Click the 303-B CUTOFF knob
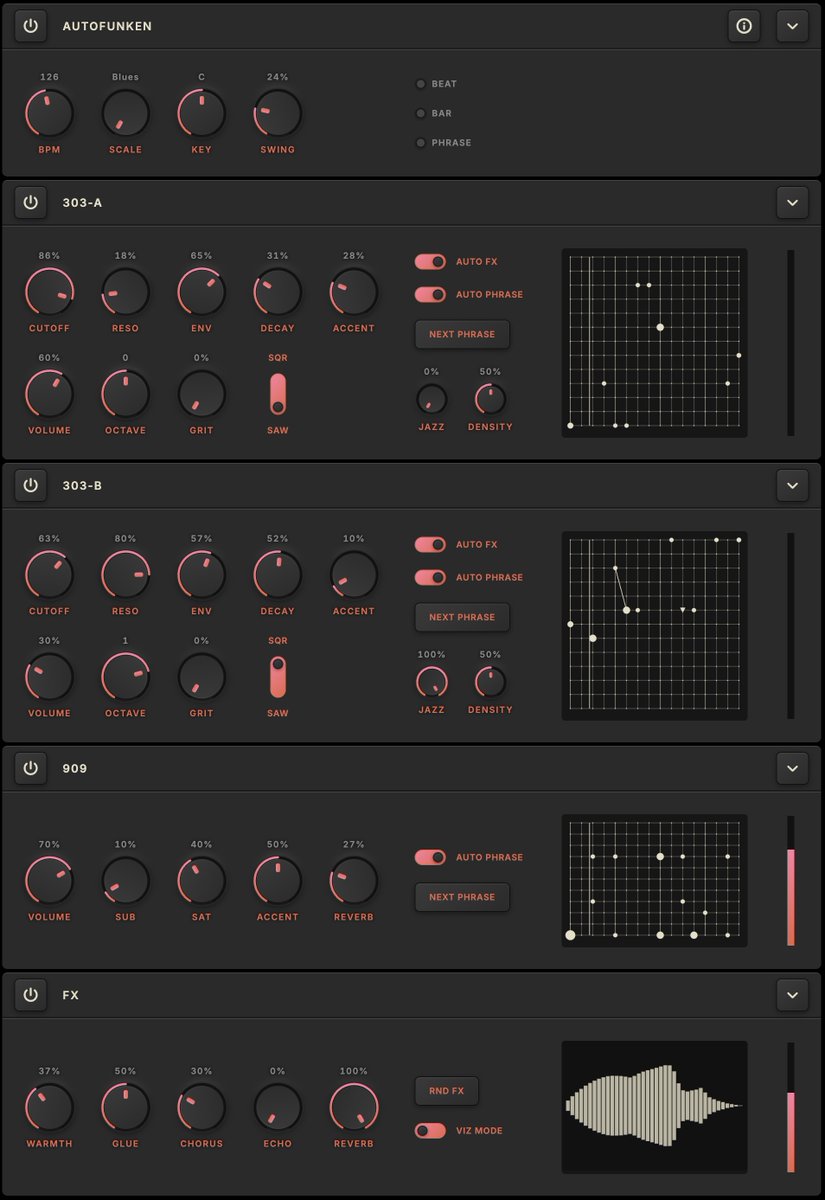The height and width of the screenshot is (1200, 825). [49, 575]
